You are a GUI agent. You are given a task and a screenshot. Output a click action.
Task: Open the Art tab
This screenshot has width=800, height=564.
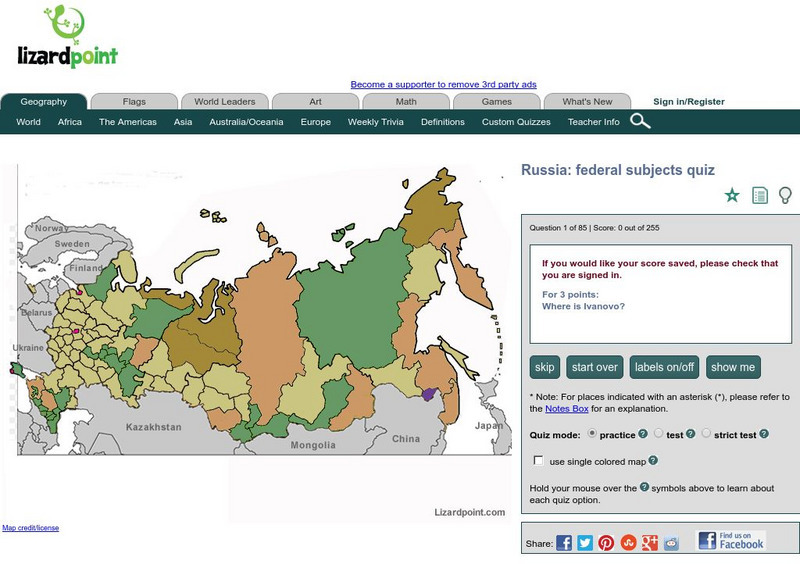315,102
